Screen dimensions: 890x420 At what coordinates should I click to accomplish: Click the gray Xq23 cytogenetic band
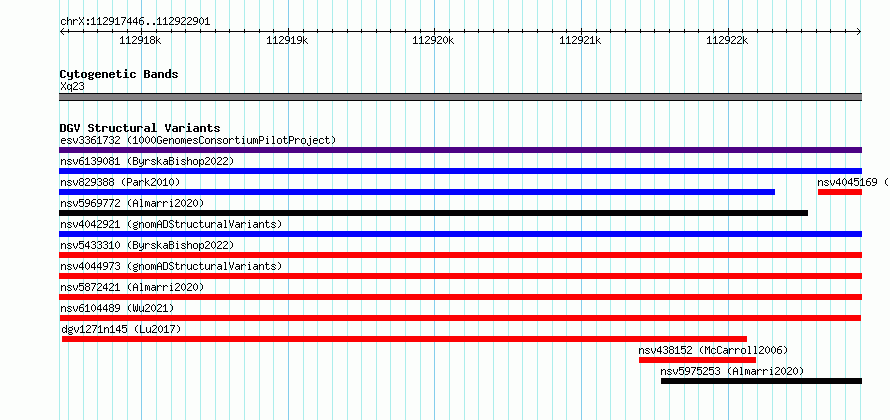point(460,97)
